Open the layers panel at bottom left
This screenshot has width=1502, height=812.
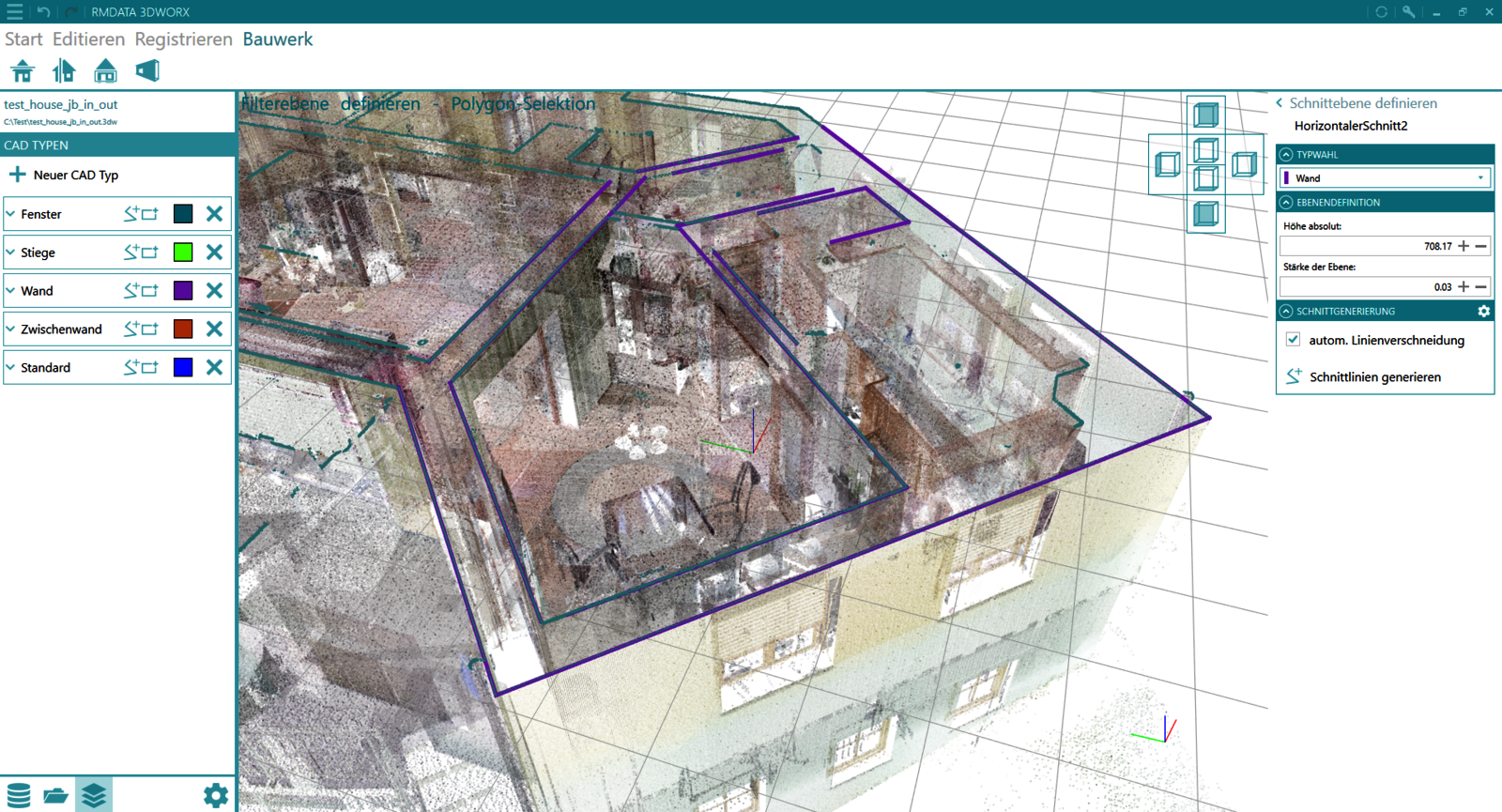point(94,795)
